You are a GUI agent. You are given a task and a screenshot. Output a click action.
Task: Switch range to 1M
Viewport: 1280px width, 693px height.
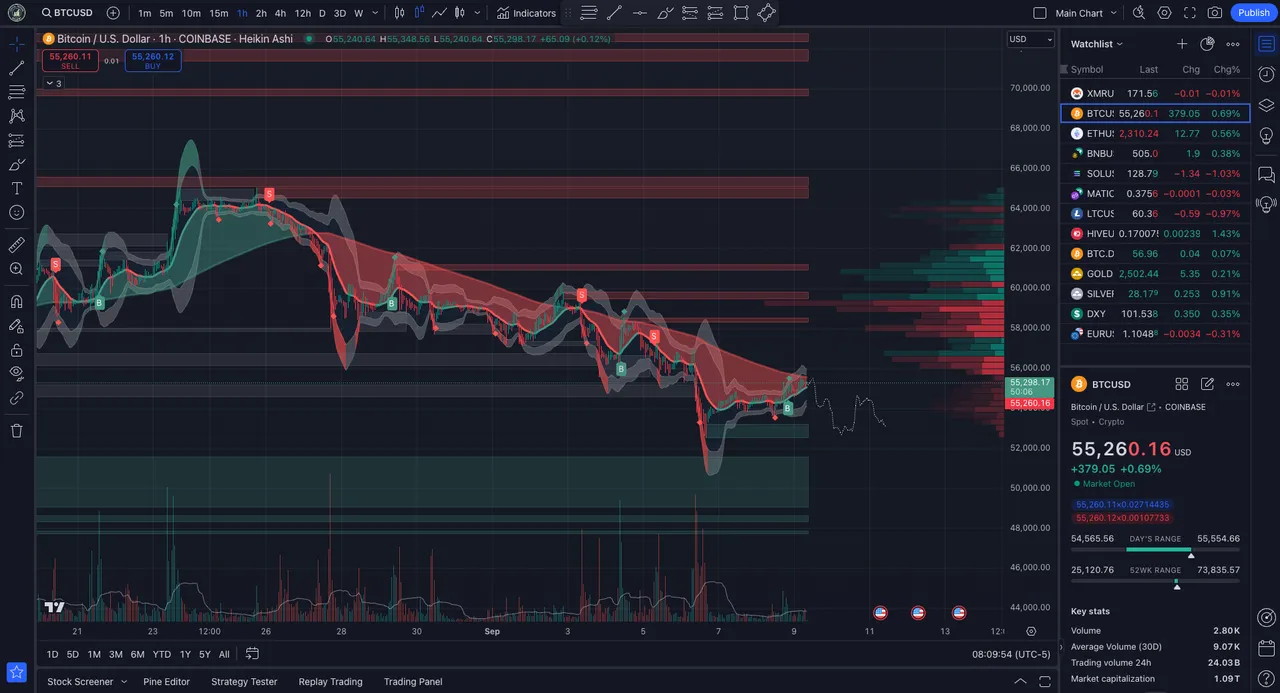pos(94,654)
